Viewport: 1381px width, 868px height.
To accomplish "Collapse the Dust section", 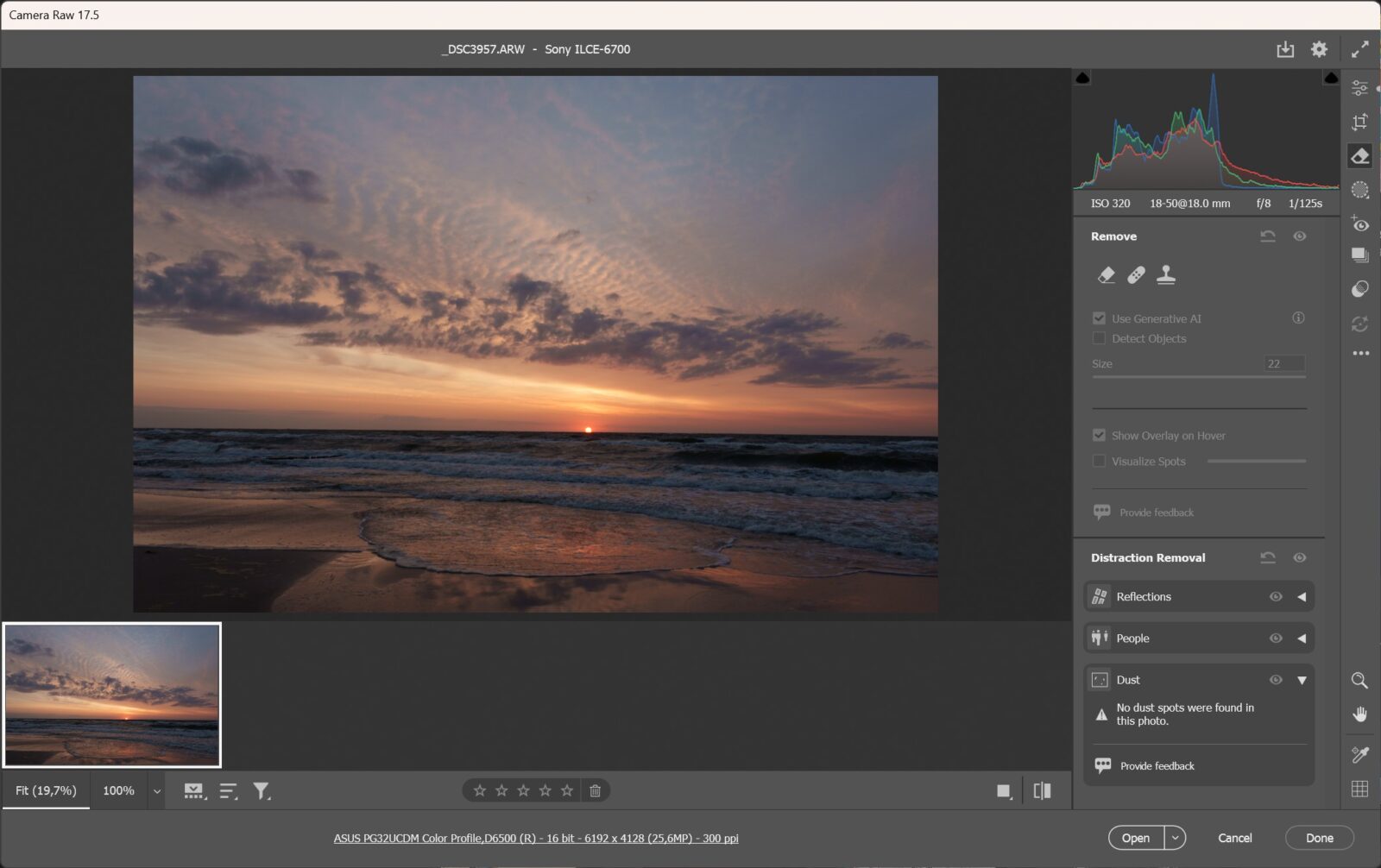I will pyautogui.click(x=1302, y=680).
